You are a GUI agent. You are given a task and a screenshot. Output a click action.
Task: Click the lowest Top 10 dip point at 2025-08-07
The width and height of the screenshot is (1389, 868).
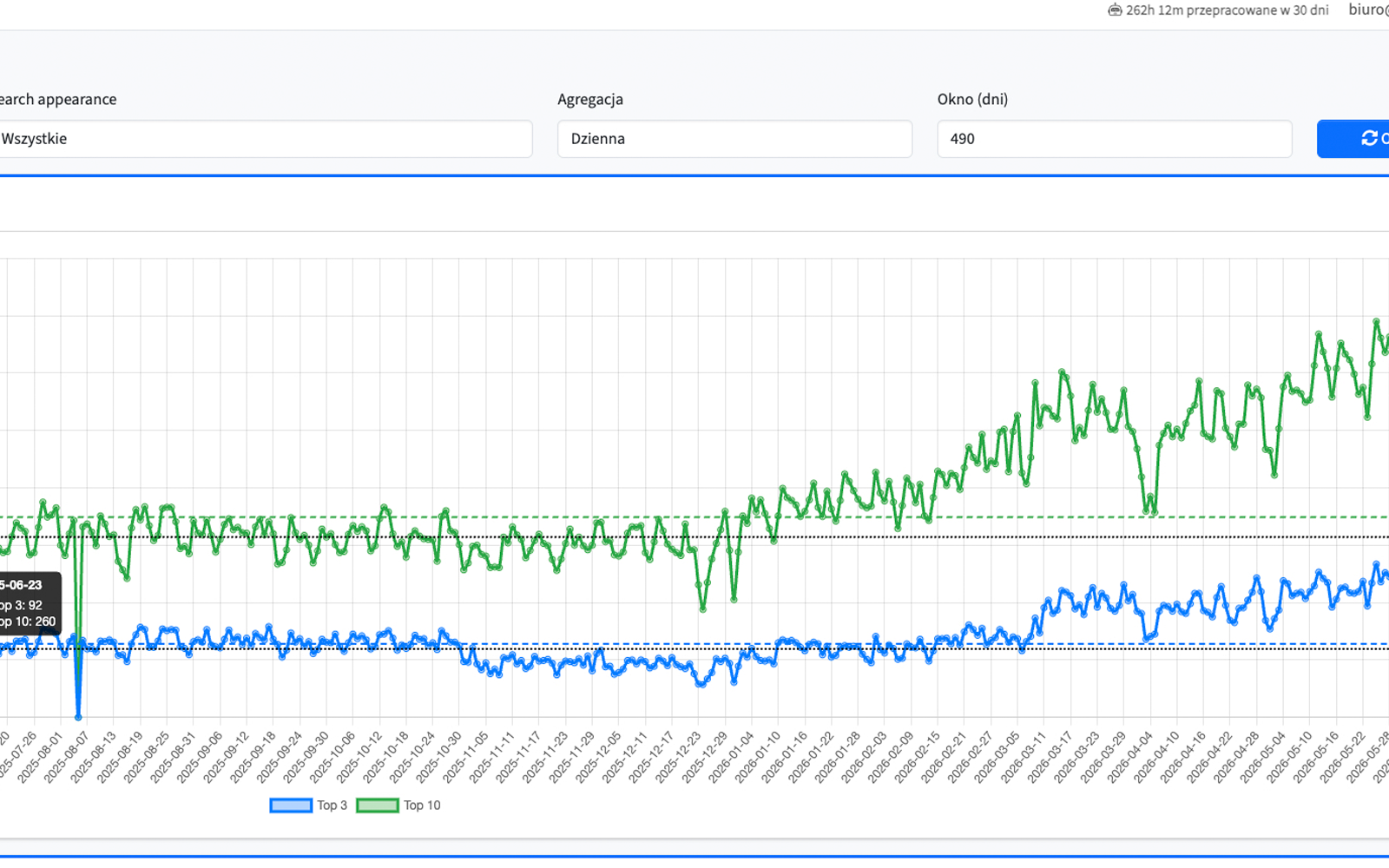pos(78,717)
